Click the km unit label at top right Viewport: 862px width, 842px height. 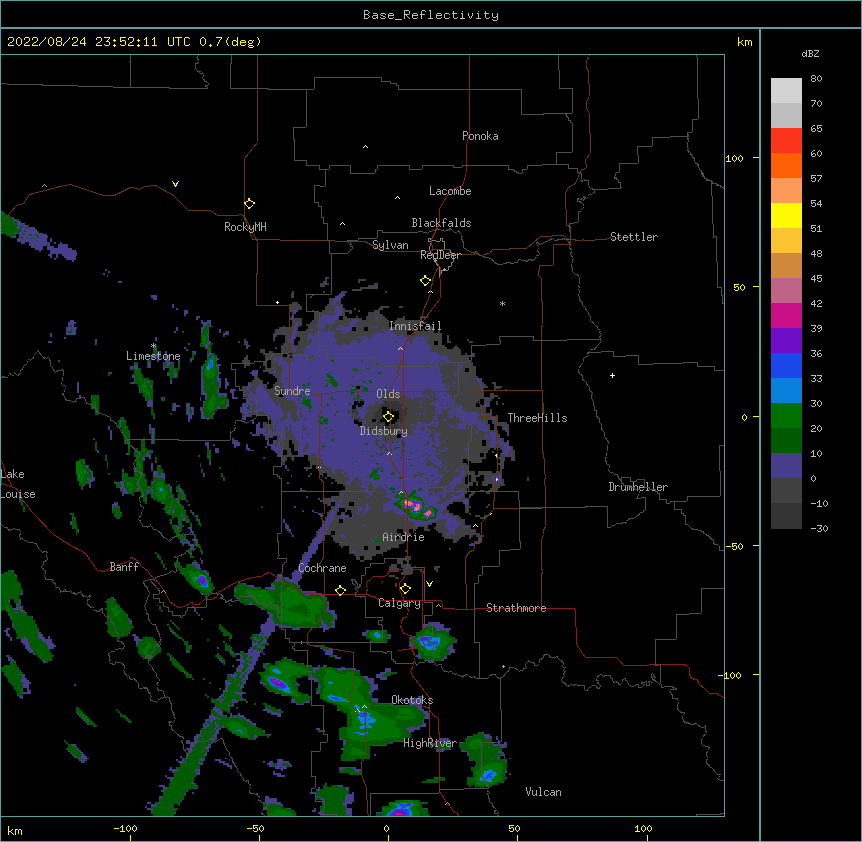(744, 42)
